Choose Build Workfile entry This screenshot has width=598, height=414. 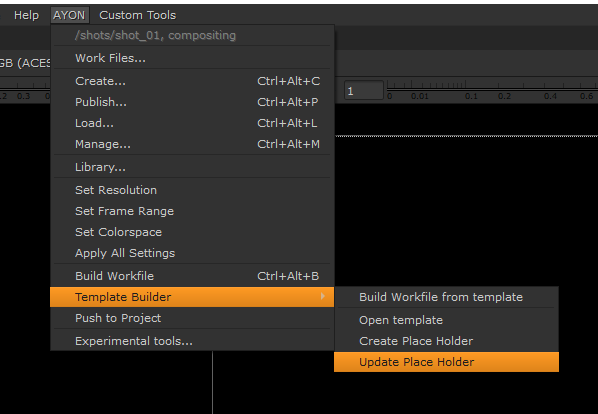192,276
